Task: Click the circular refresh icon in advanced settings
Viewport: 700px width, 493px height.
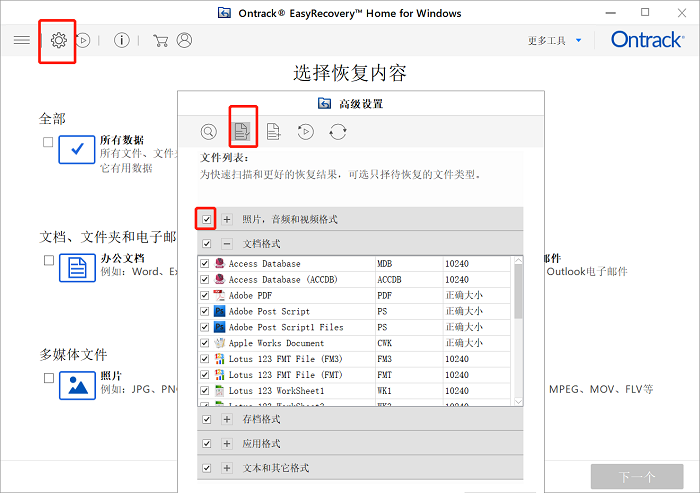Action: point(338,131)
